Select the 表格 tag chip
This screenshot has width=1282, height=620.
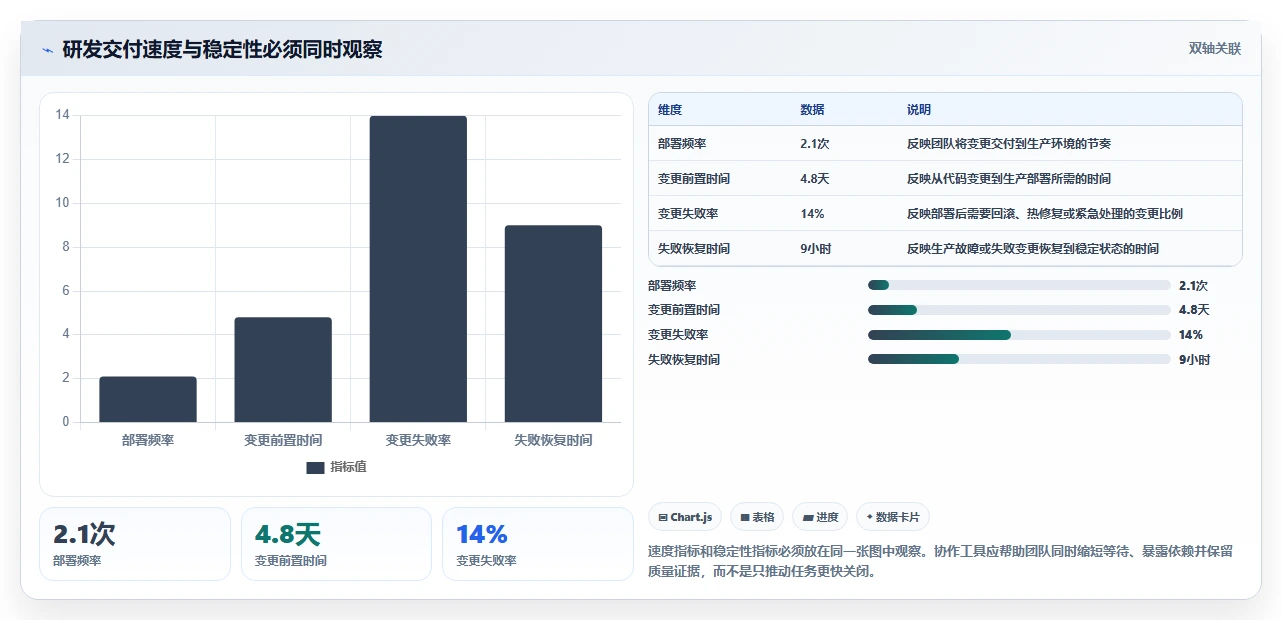[x=757, y=517]
